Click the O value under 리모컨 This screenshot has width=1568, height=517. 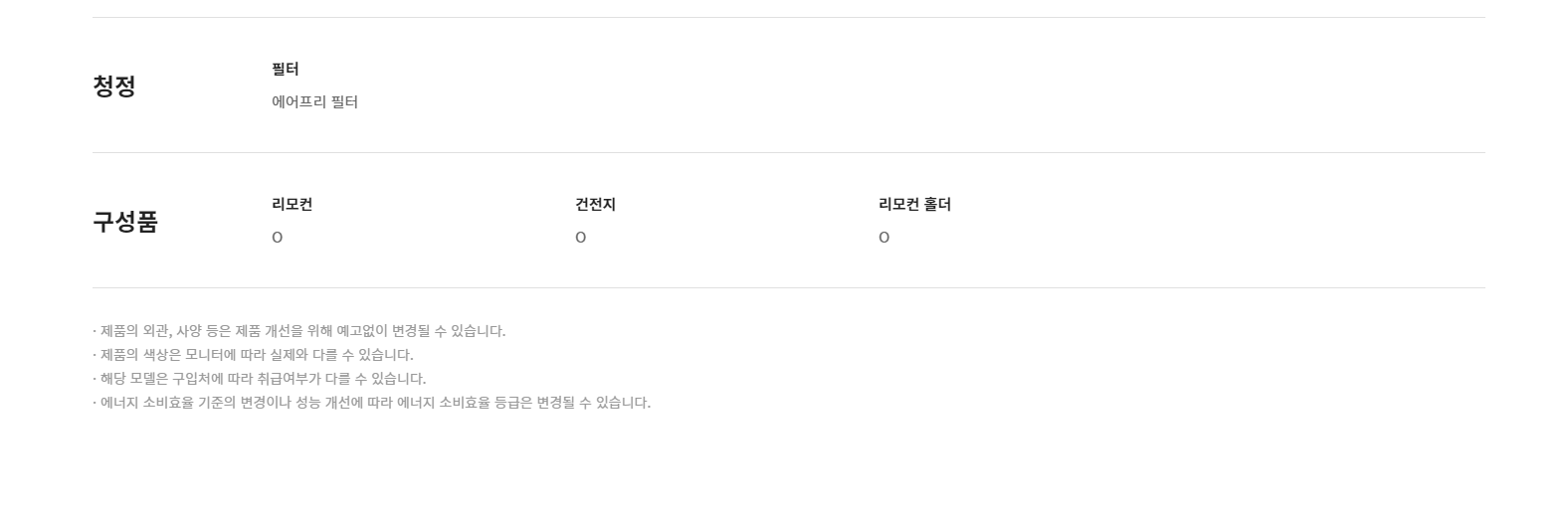click(278, 238)
